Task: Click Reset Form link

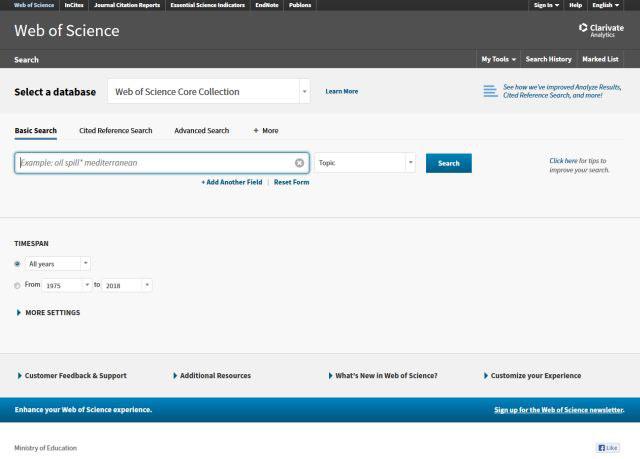Action: click(x=291, y=182)
